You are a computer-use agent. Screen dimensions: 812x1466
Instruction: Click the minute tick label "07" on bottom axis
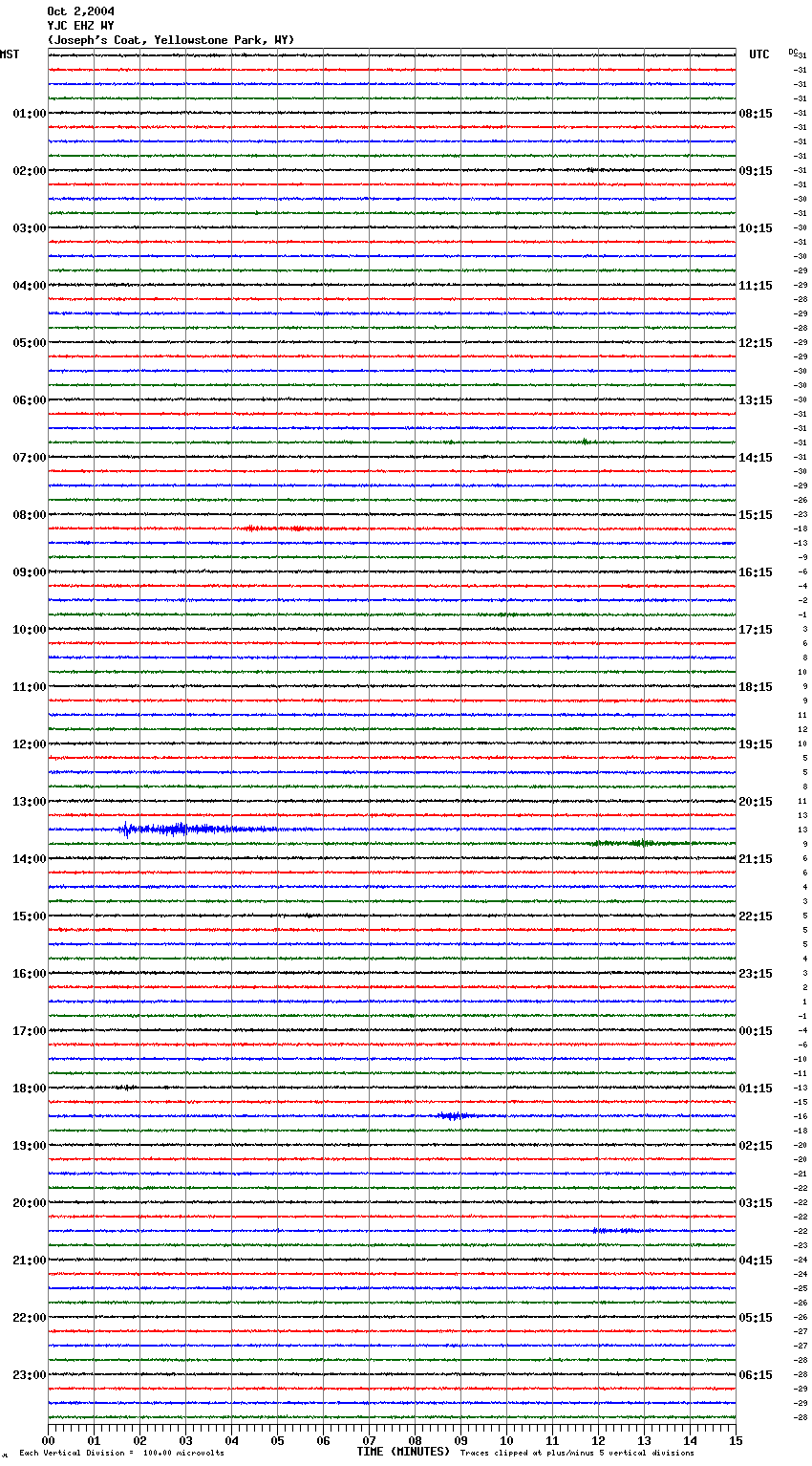tap(369, 1440)
